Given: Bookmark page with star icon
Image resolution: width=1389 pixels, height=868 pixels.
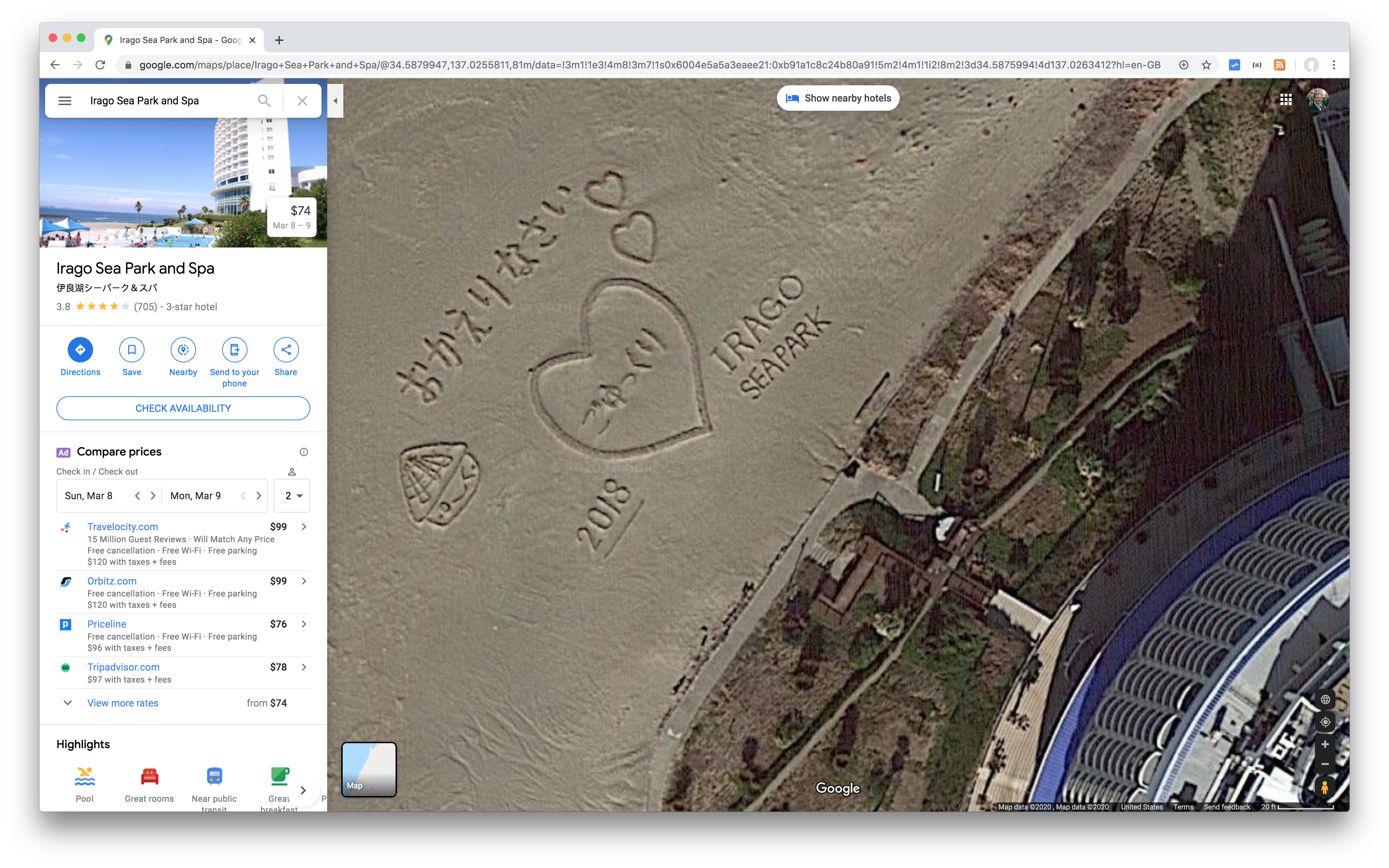Looking at the screenshot, I should (x=1206, y=65).
